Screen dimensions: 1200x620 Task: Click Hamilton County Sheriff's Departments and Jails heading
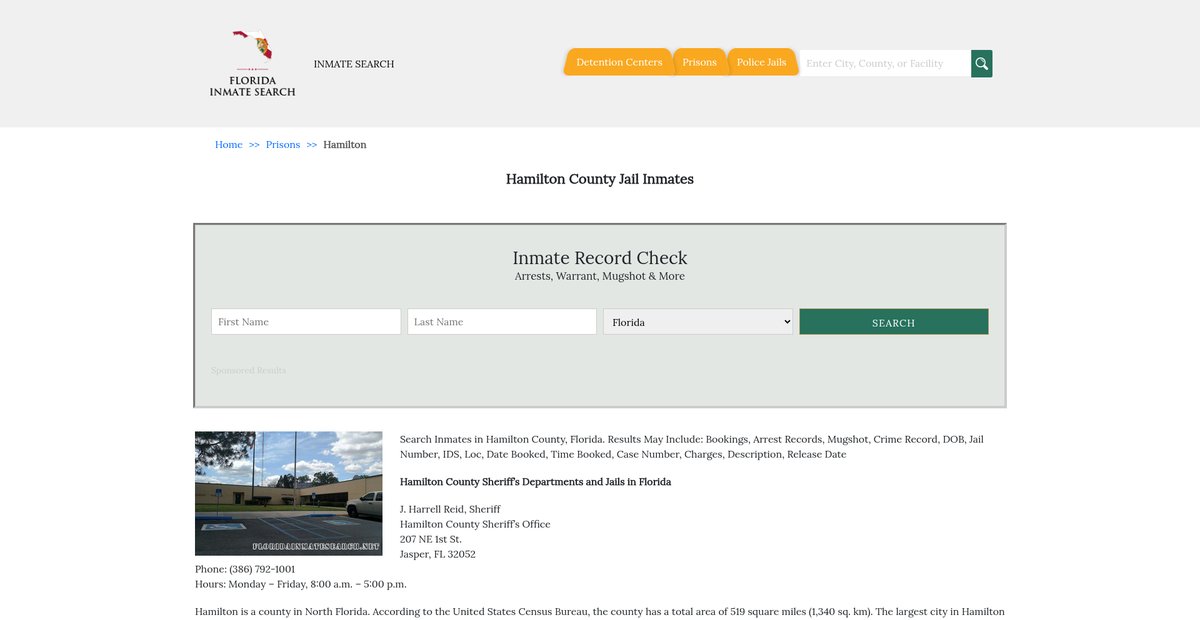(x=535, y=482)
